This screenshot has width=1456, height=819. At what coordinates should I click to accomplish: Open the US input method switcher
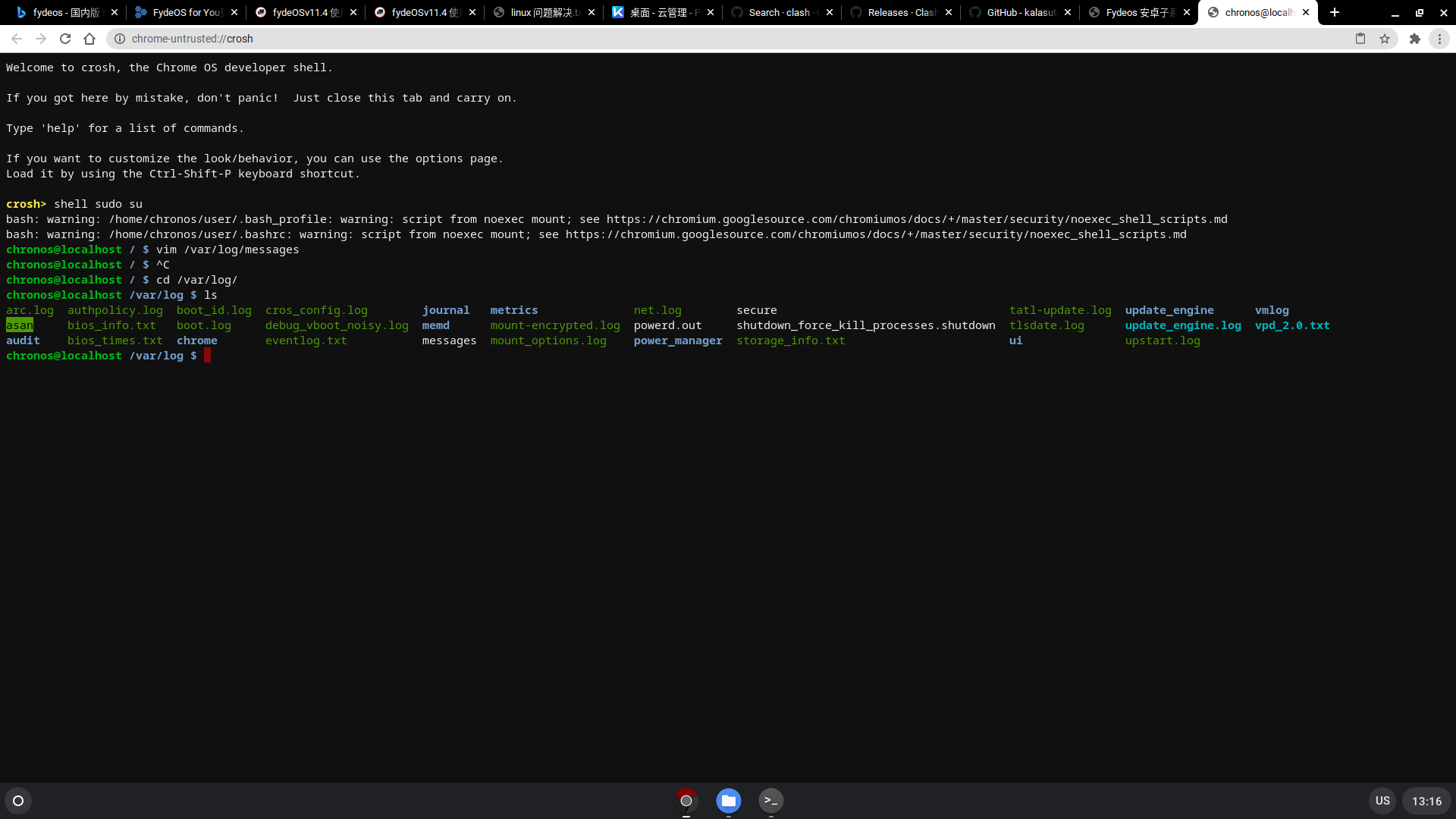click(1382, 801)
